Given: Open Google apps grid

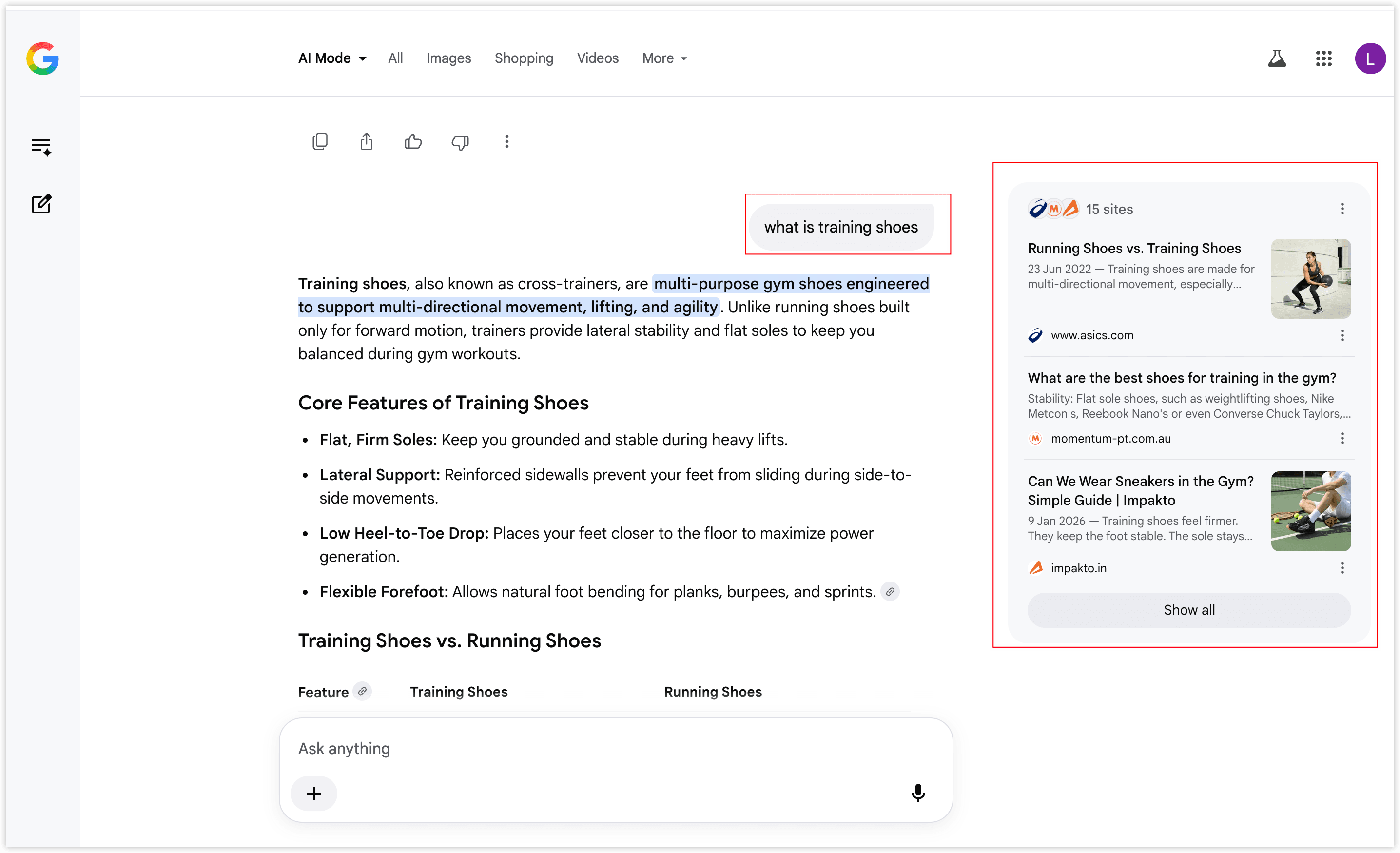Looking at the screenshot, I should (x=1323, y=58).
